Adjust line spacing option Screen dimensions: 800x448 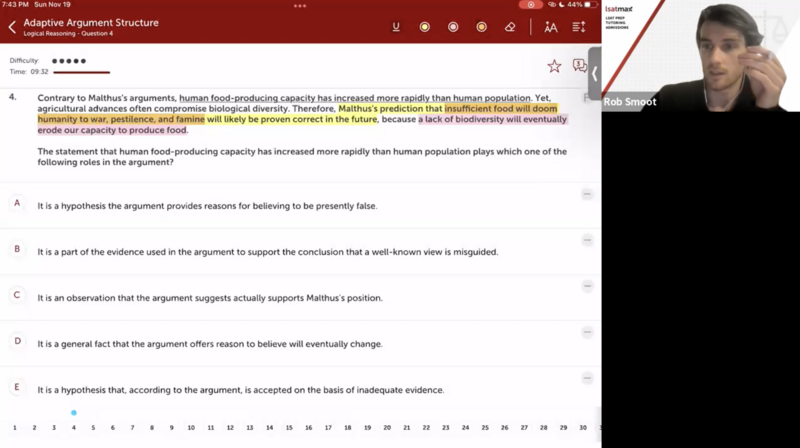point(579,27)
